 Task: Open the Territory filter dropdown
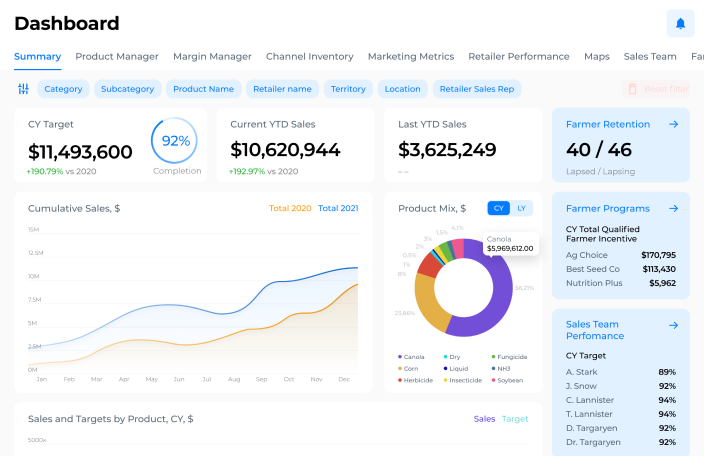click(348, 89)
